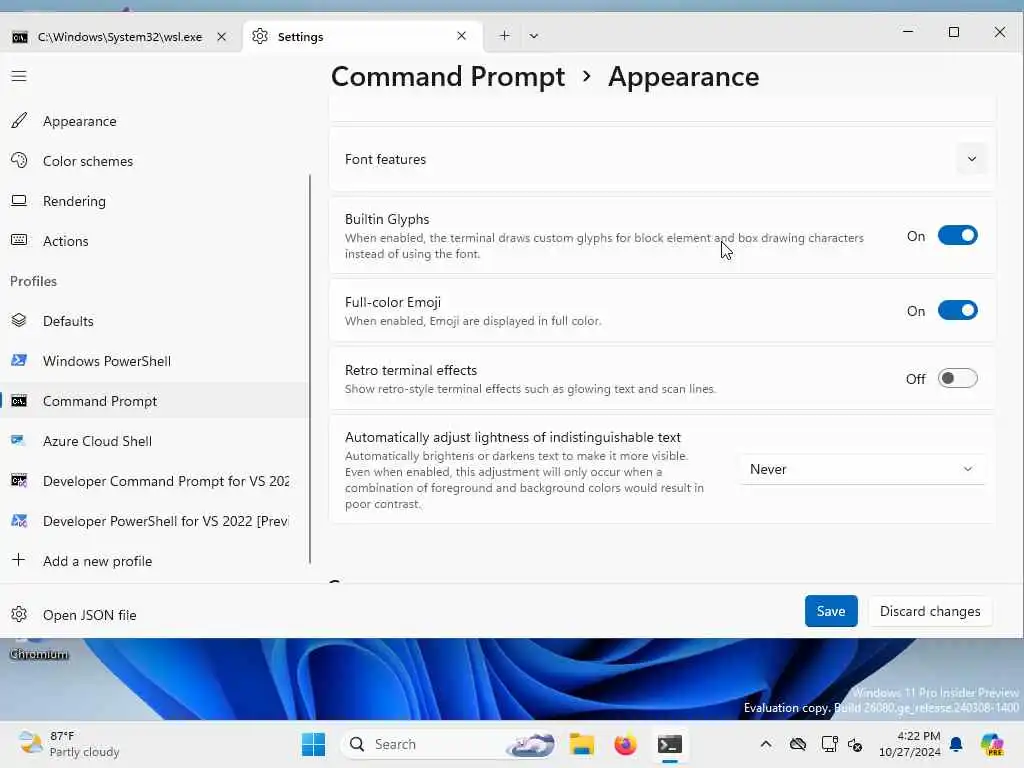Click the Open JSON file gear icon

click(x=20, y=615)
